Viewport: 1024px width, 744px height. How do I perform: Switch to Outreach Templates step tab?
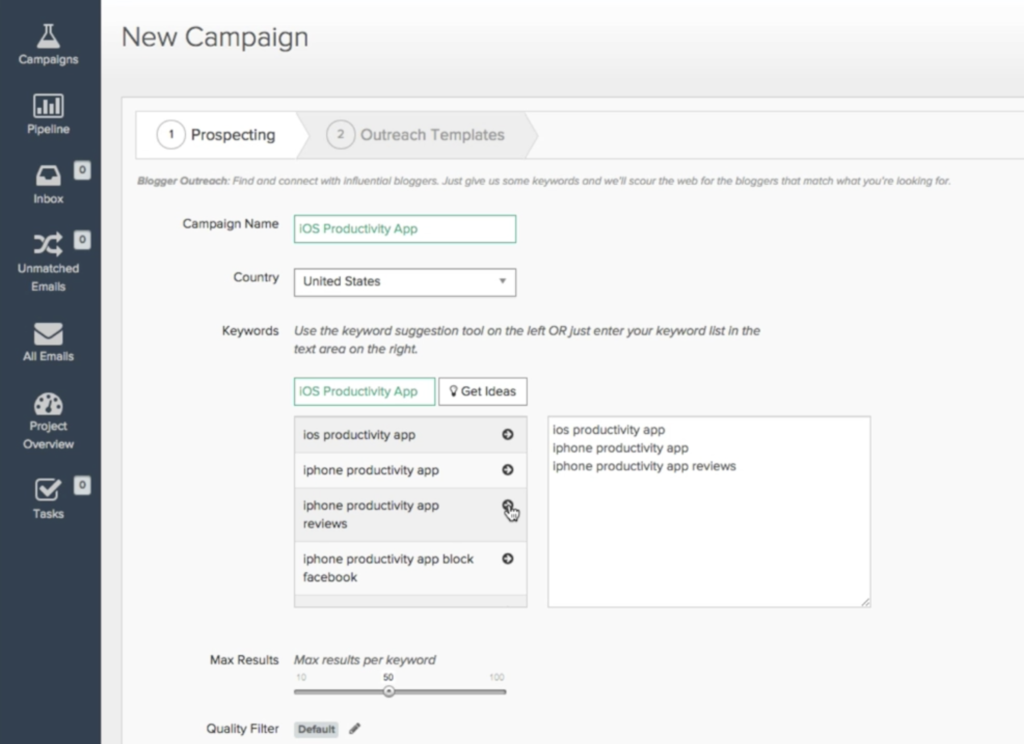click(421, 135)
